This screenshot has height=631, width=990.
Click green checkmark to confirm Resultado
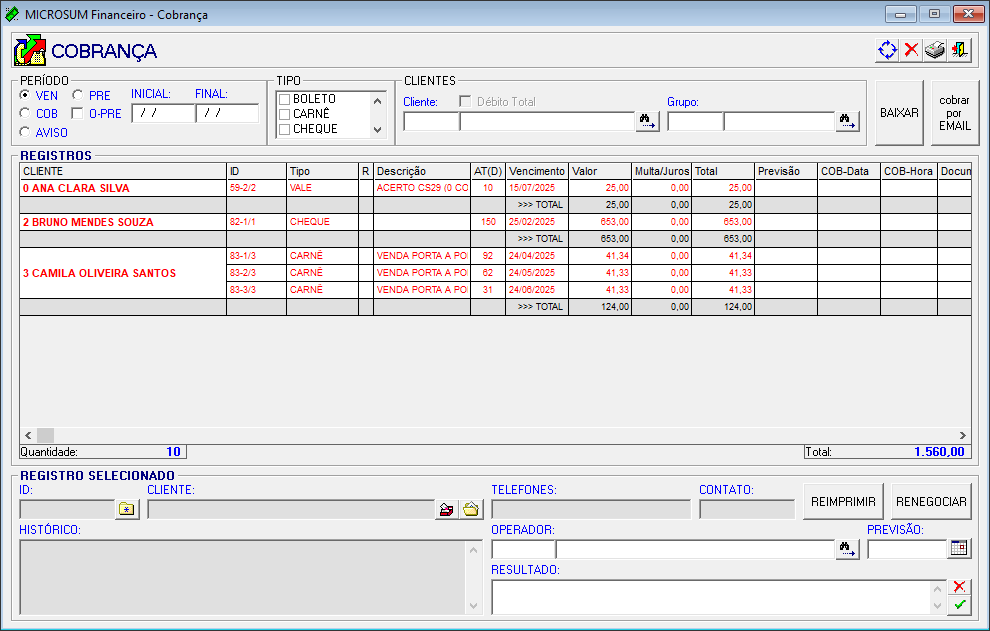click(x=960, y=605)
